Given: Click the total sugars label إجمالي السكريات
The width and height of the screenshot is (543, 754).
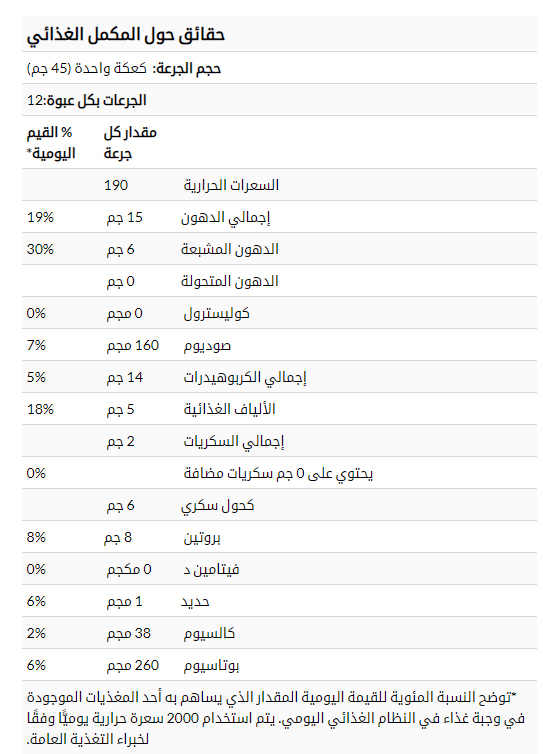Looking at the screenshot, I should click(234, 441).
